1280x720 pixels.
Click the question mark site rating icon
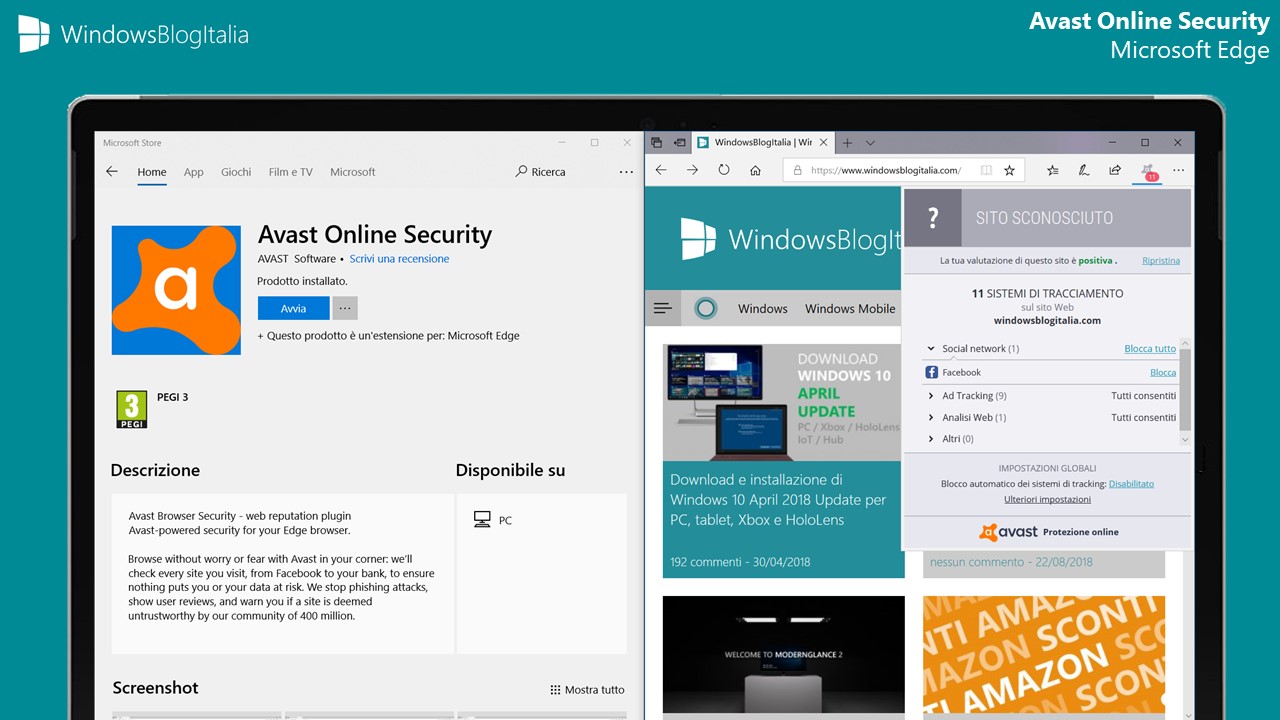(933, 218)
